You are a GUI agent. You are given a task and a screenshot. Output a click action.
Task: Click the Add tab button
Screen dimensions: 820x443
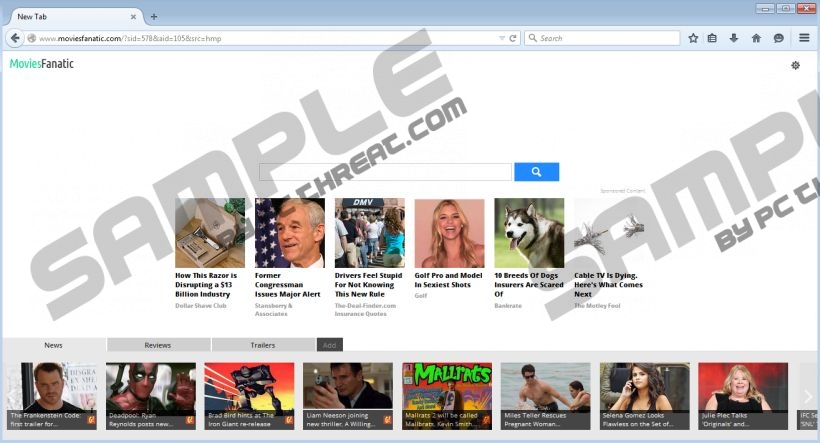click(x=329, y=345)
